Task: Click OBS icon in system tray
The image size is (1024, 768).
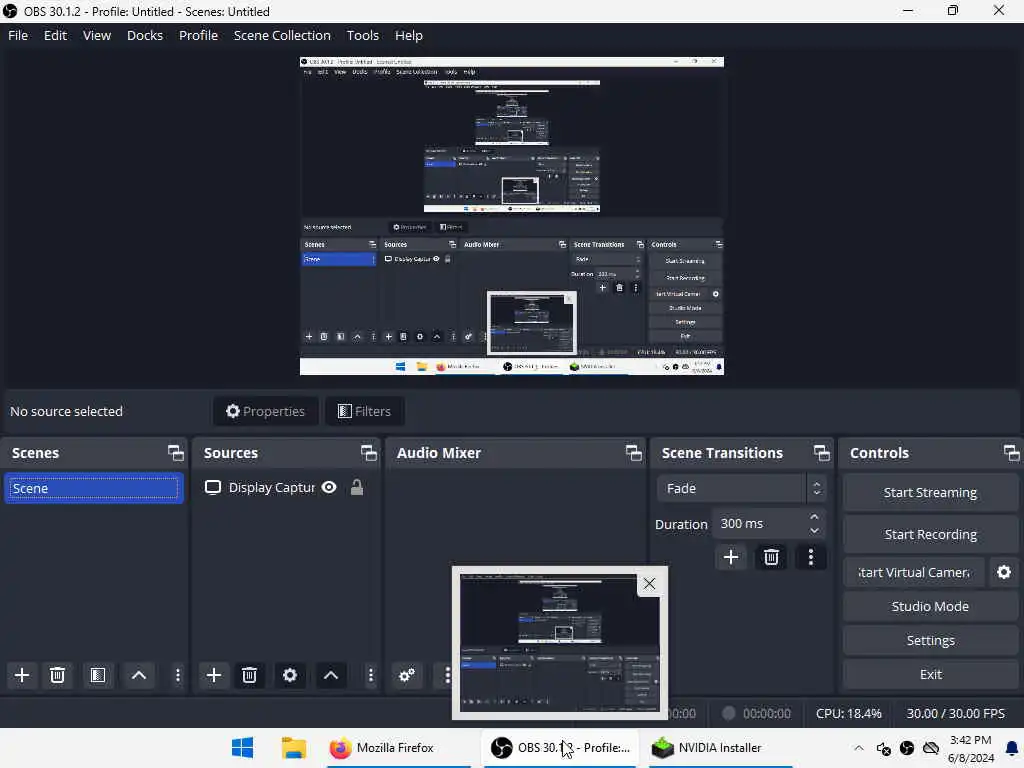Action: (x=906, y=748)
